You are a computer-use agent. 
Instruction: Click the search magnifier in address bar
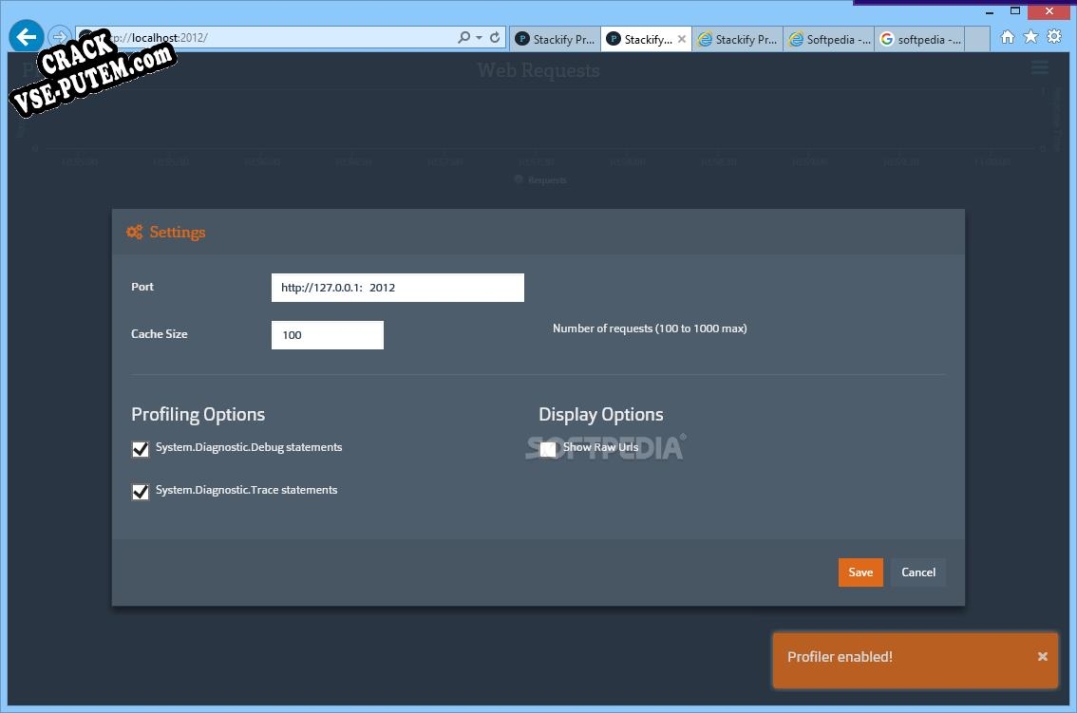tap(464, 38)
